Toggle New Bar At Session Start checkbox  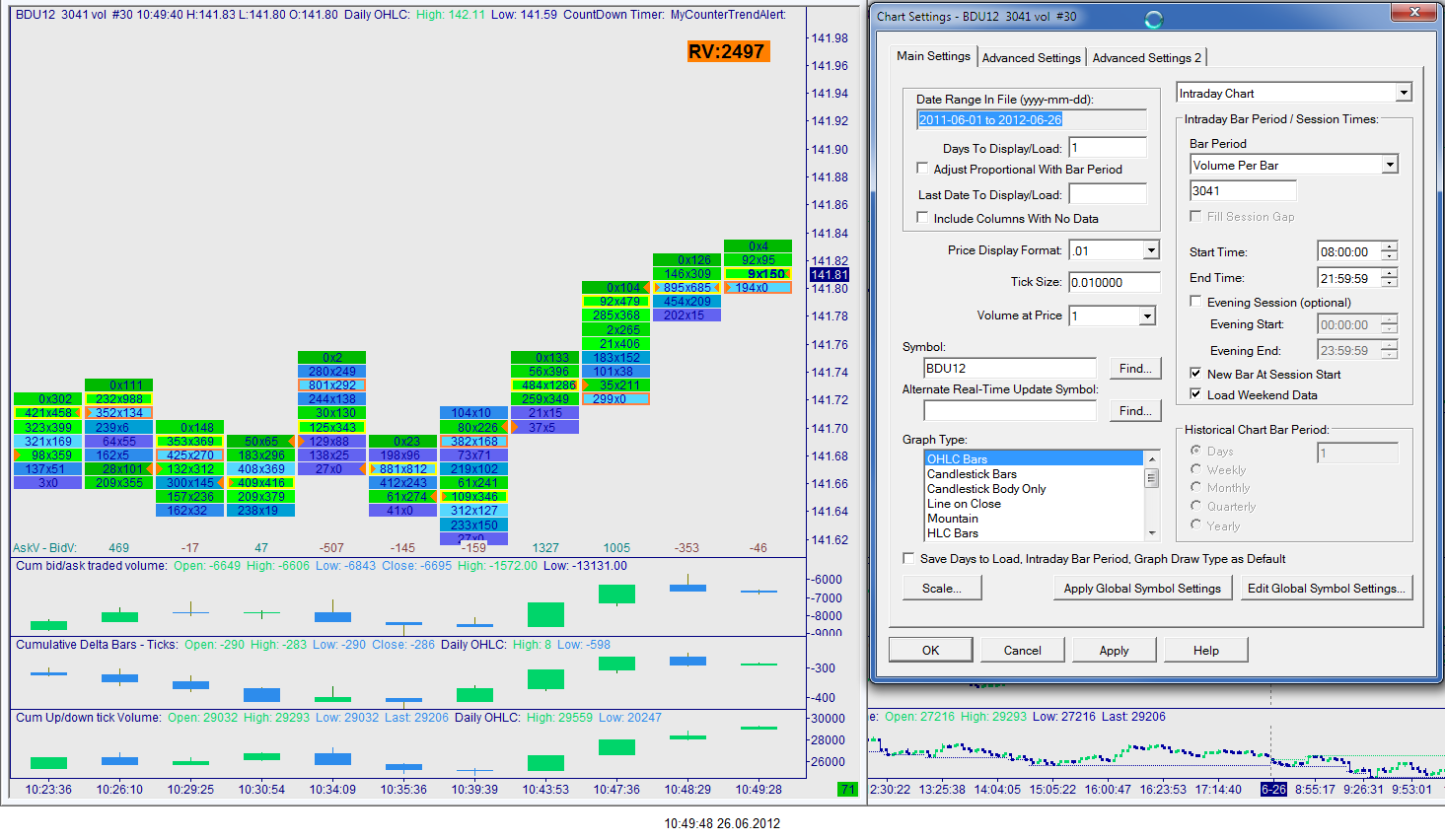1195,374
